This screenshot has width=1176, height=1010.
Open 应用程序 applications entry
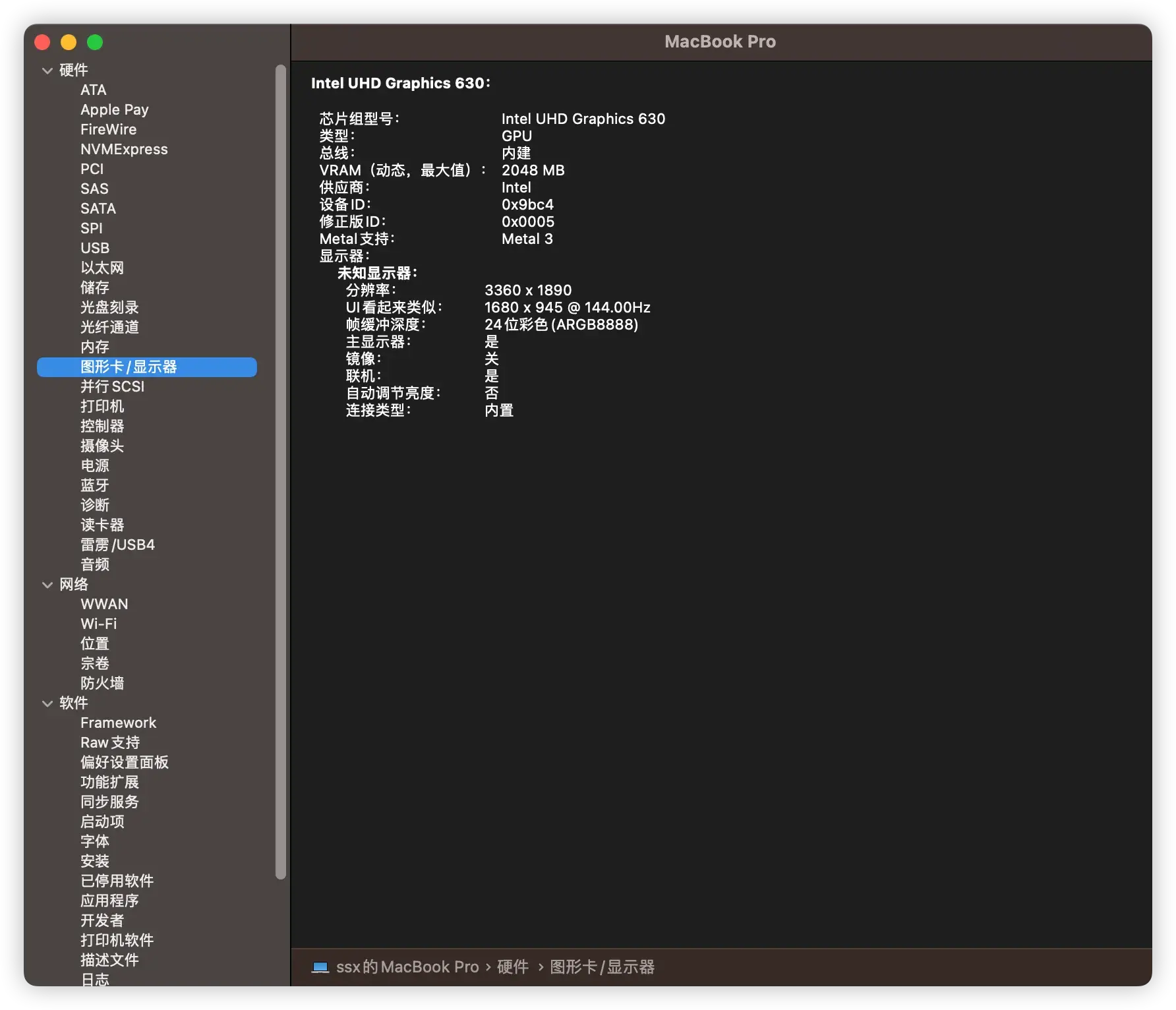pyautogui.click(x=109, y=901)
